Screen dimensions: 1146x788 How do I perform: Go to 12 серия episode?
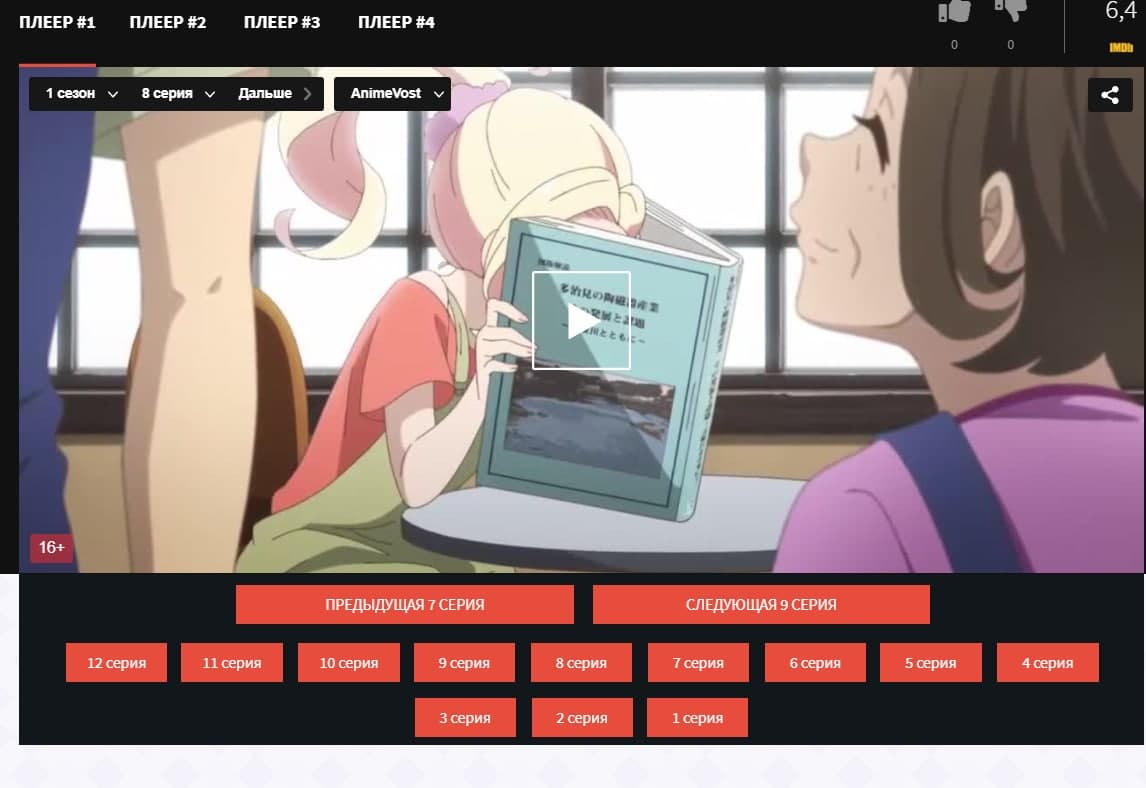click(x=116, y=663)
